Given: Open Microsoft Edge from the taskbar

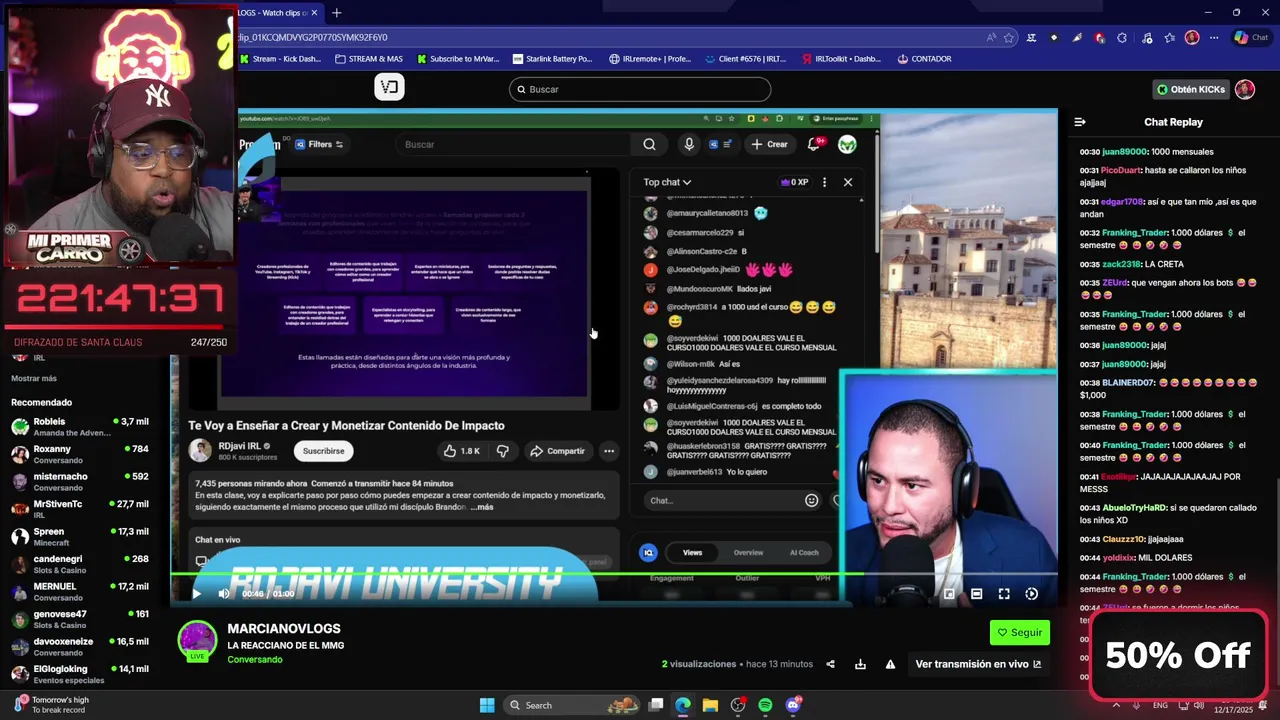Looking at the screenshot, I should (x=683, y=705).
